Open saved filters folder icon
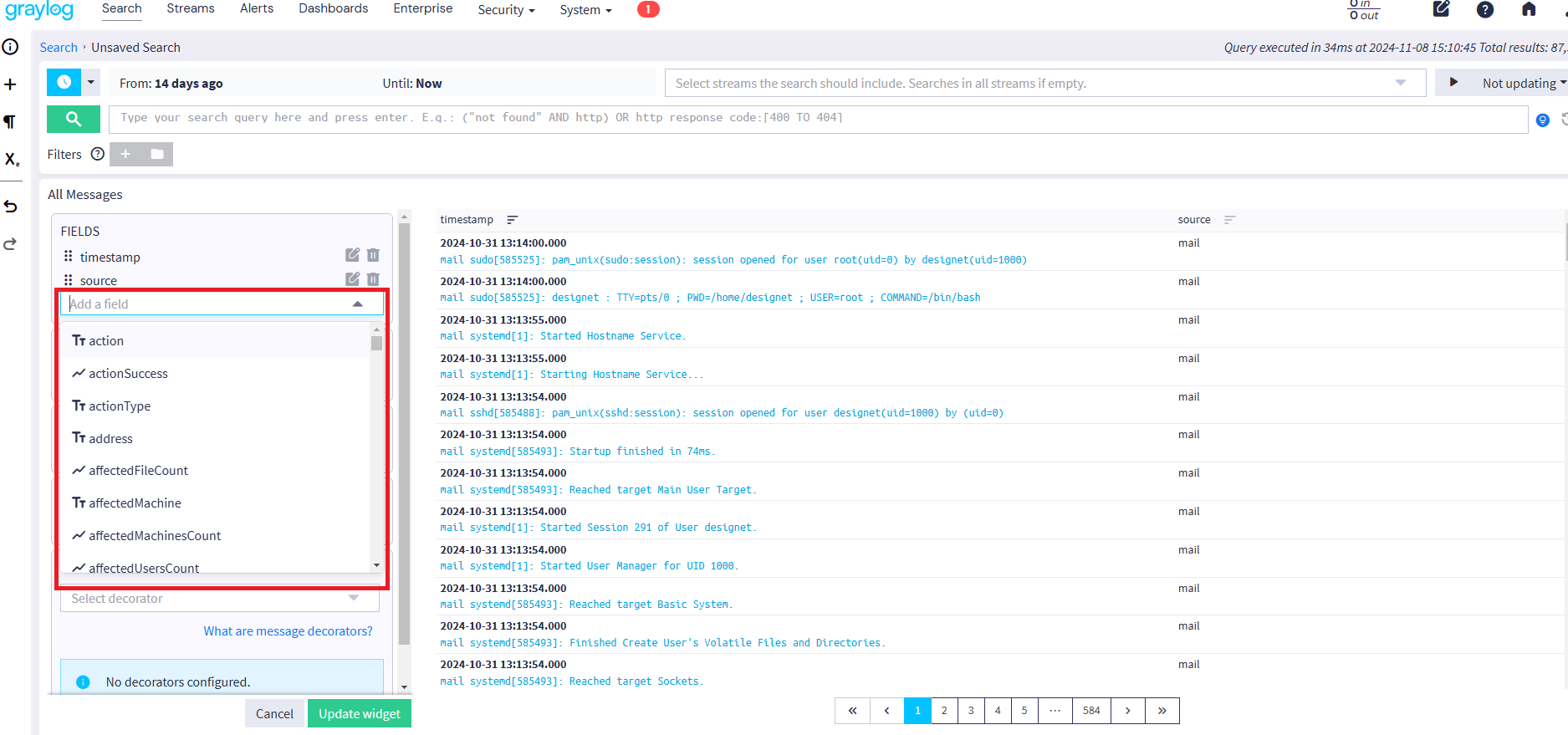1568x735 pixels. click(157, 154)
